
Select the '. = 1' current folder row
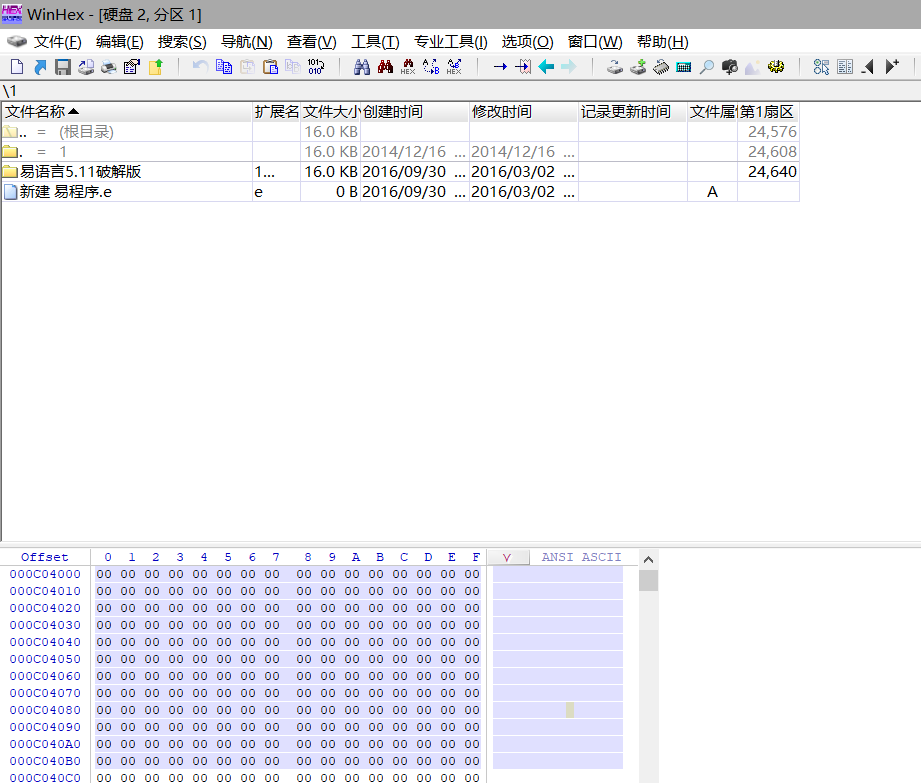400,152
